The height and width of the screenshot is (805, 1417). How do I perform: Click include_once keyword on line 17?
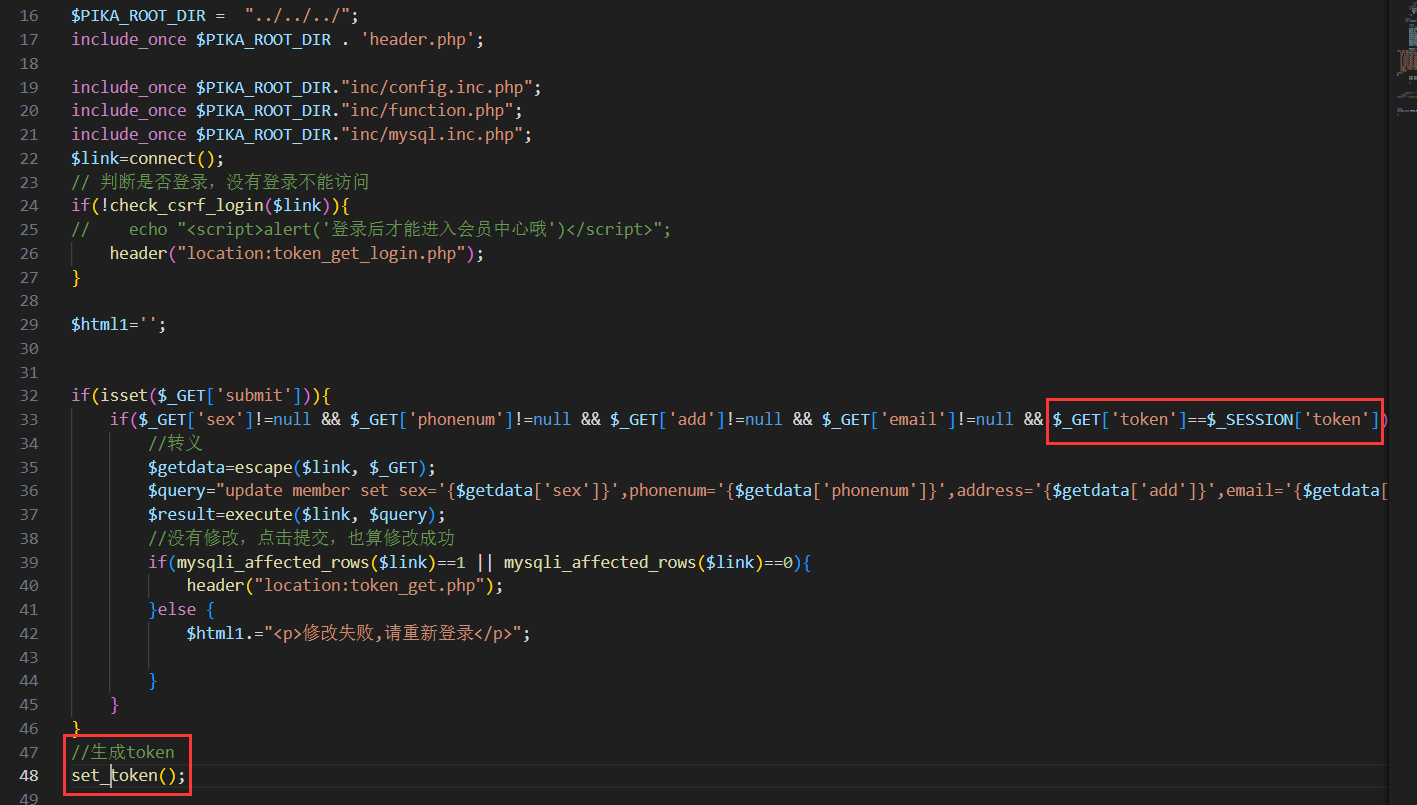[129, 40]
